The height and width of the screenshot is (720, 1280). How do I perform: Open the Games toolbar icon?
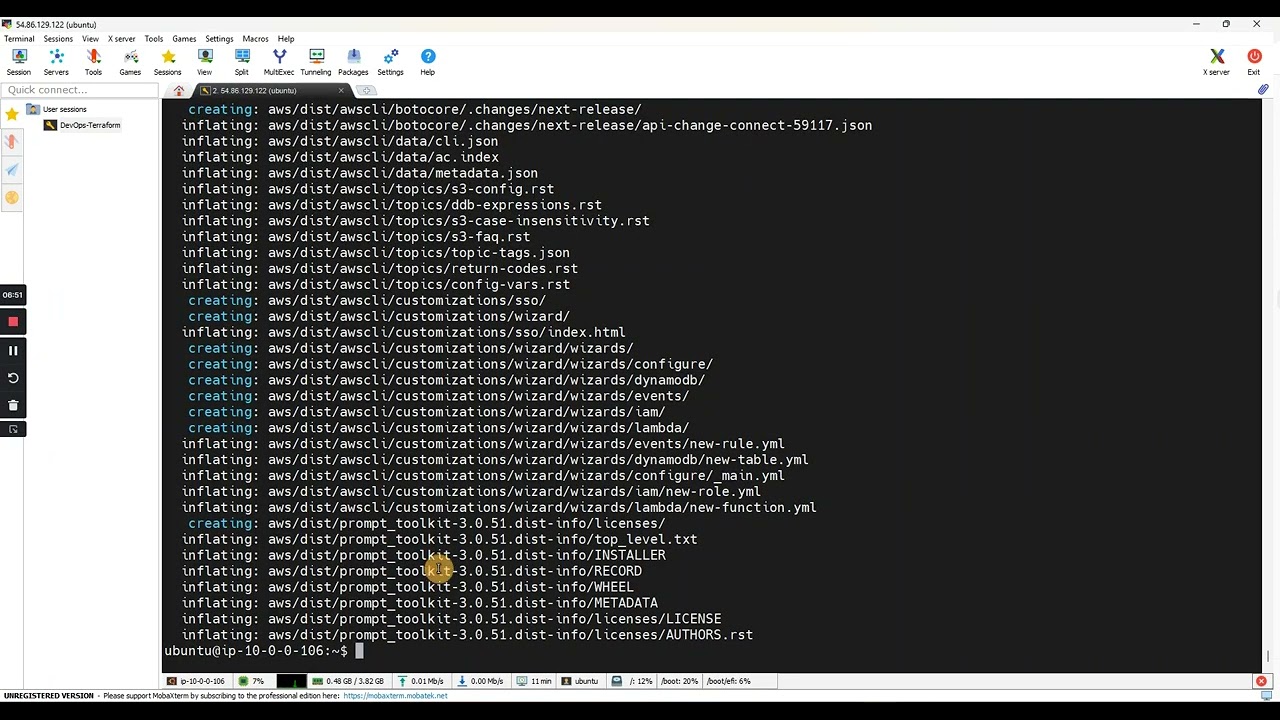tap(130, 62)
